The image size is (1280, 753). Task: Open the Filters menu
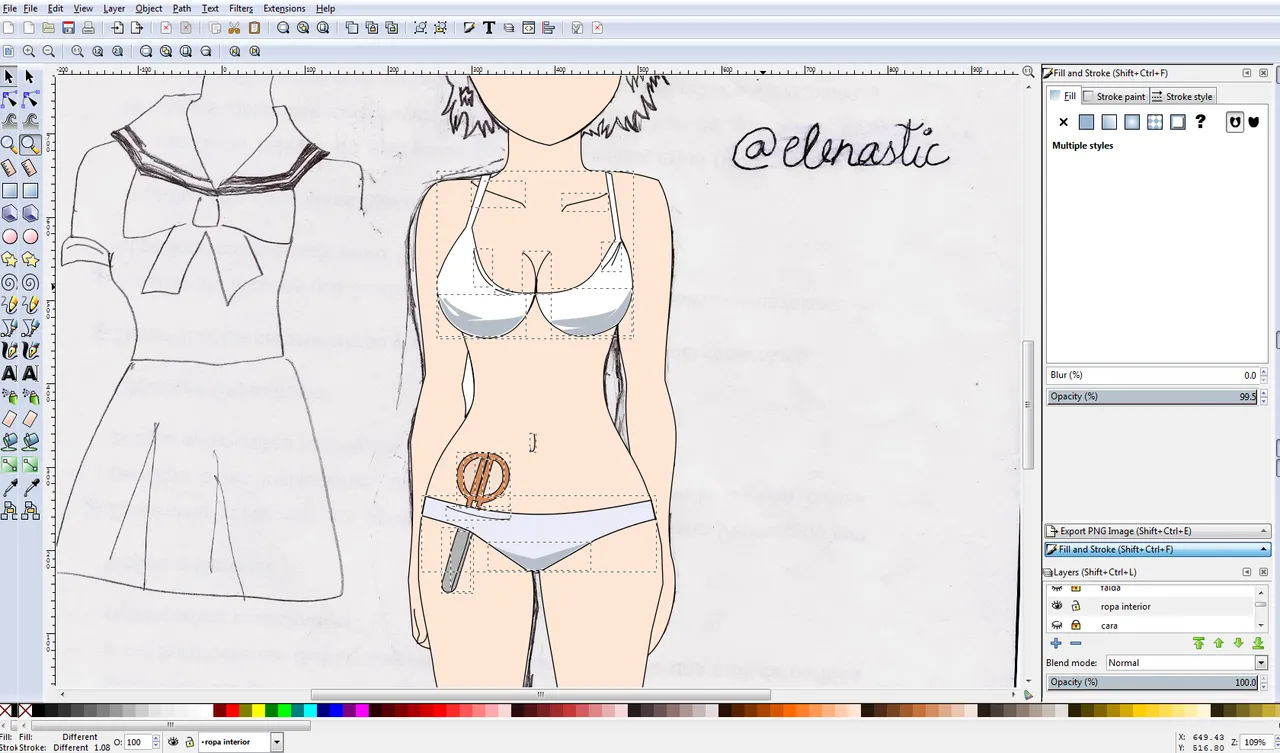pos(241,8)
